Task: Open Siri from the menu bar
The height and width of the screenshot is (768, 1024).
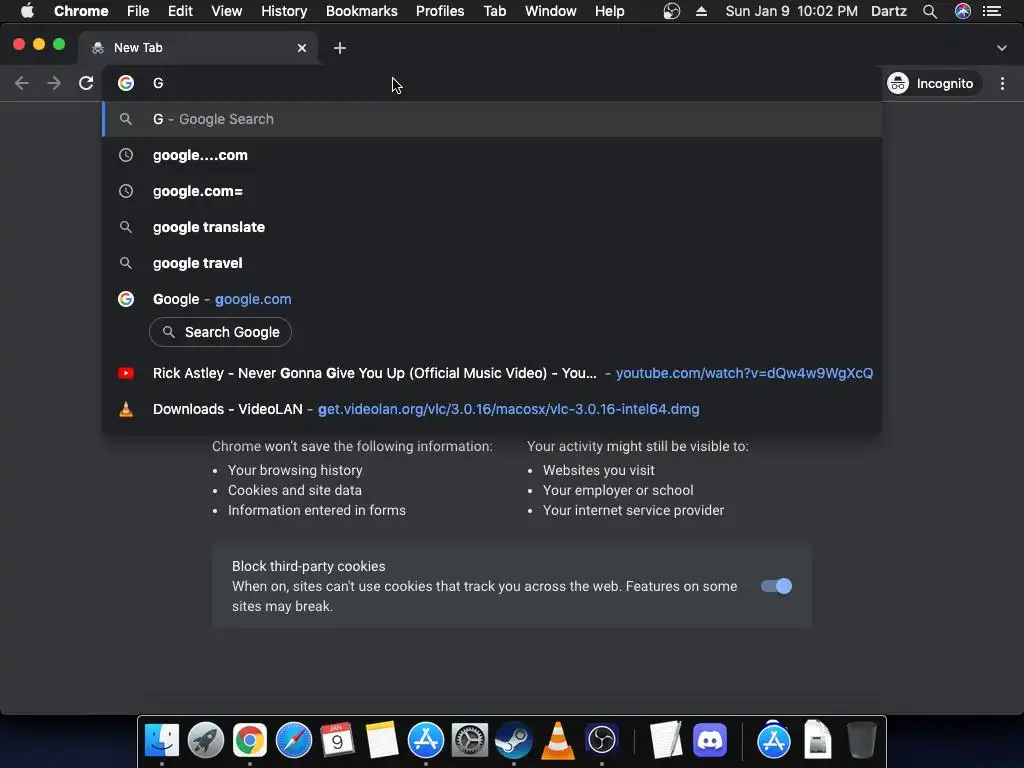Action: [963, 11]
